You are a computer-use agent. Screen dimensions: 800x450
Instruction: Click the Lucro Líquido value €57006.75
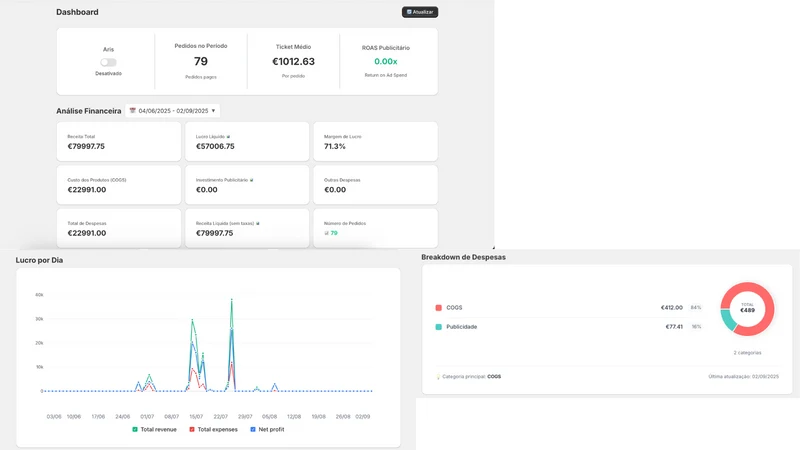point(215,146)
